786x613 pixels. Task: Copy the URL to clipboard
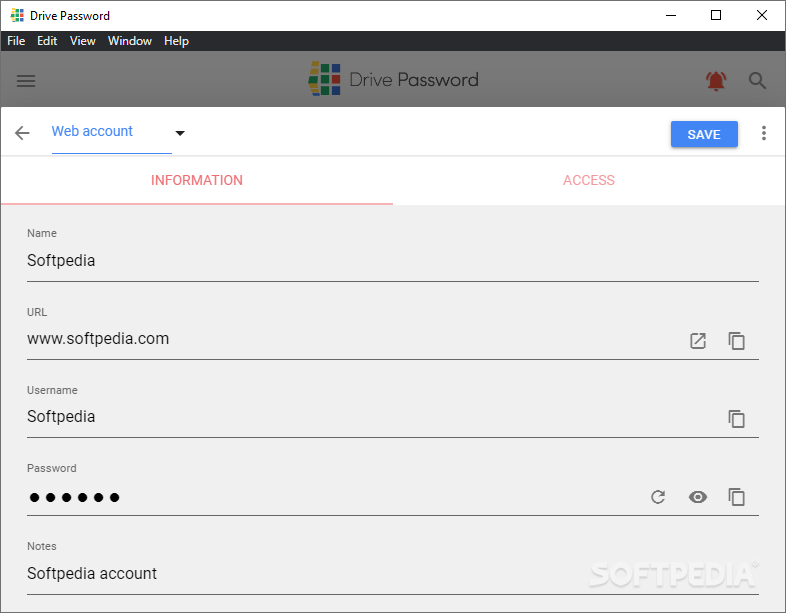(x=736, y=341)
